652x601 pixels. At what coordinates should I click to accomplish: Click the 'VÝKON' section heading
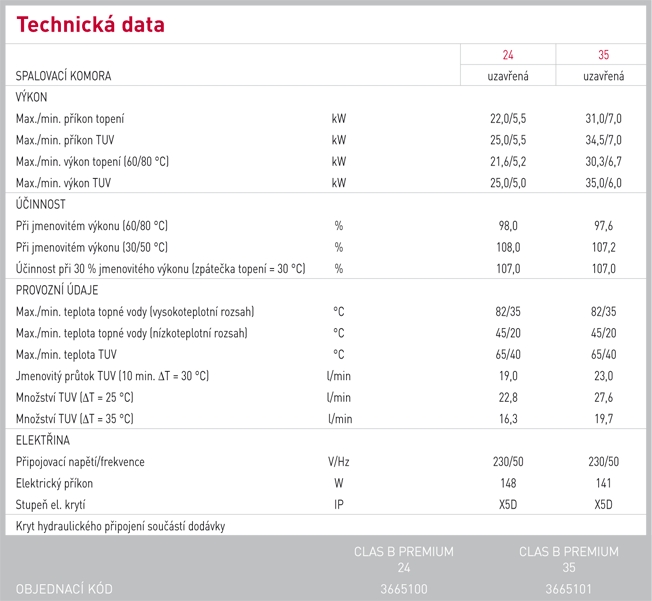pyautogui.click(x=31, y=97)
